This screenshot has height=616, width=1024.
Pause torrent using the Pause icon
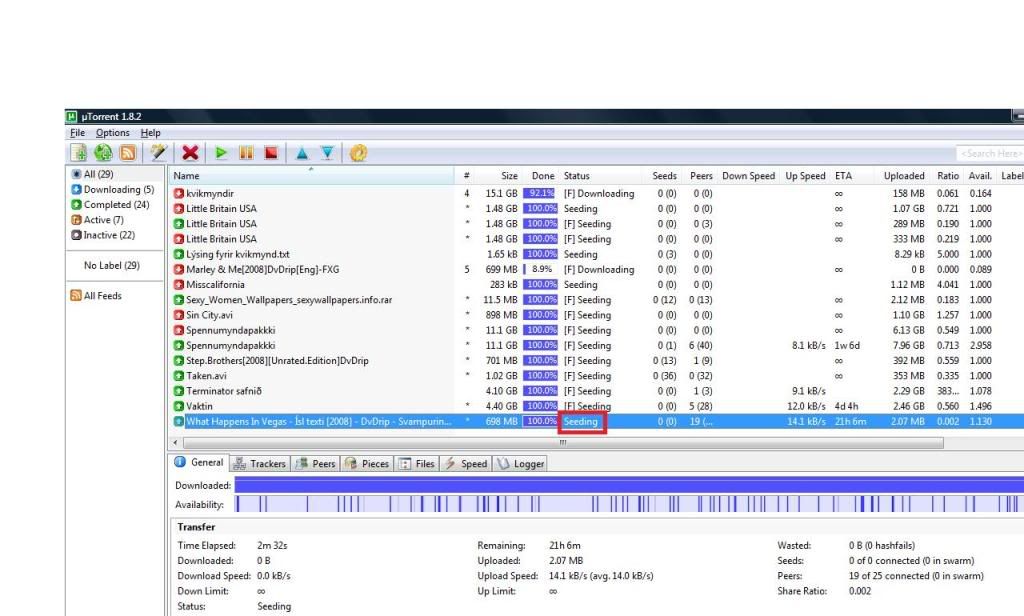[x=246, y=153]
